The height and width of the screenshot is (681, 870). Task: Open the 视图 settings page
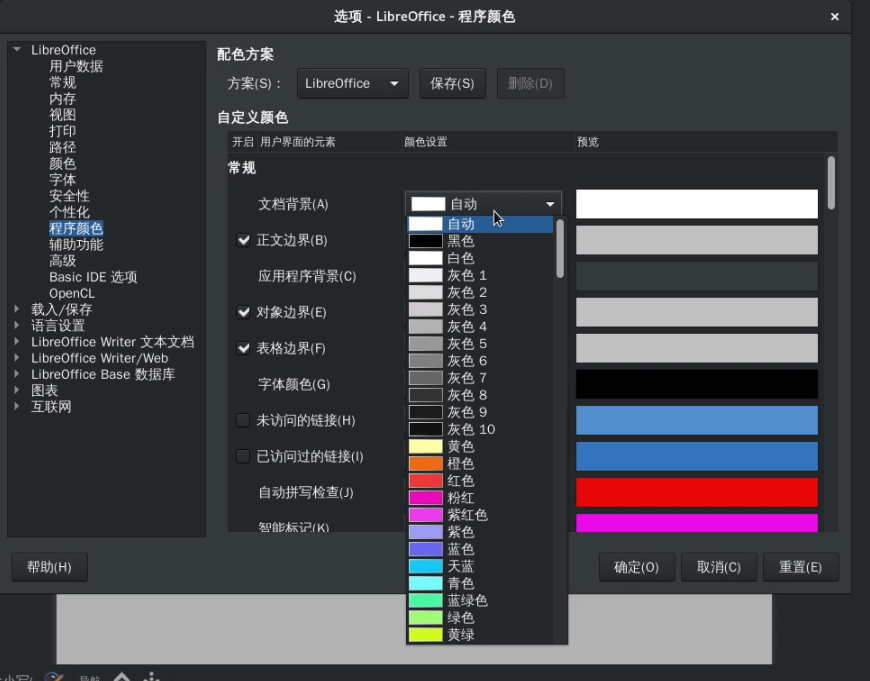tap(63, 115)
